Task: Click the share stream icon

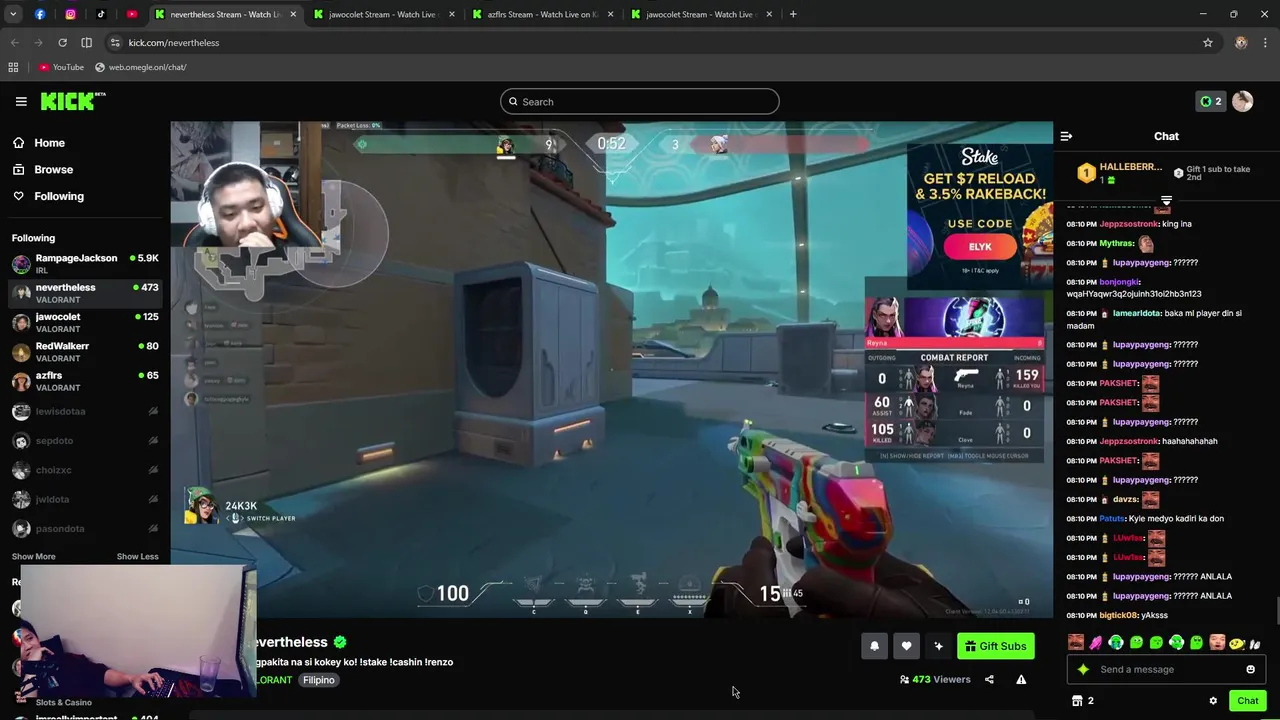Action: pos(989,680)
